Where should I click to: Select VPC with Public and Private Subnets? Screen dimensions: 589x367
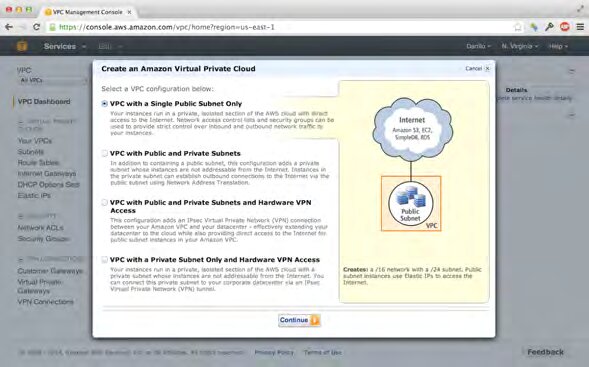tap(104, 153)
